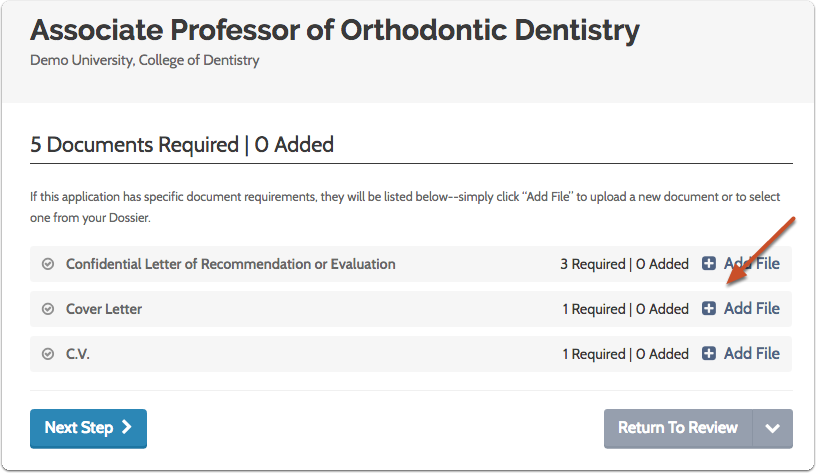Click the Associate Professor position title
Screen dimensions: 816x473
335,30
